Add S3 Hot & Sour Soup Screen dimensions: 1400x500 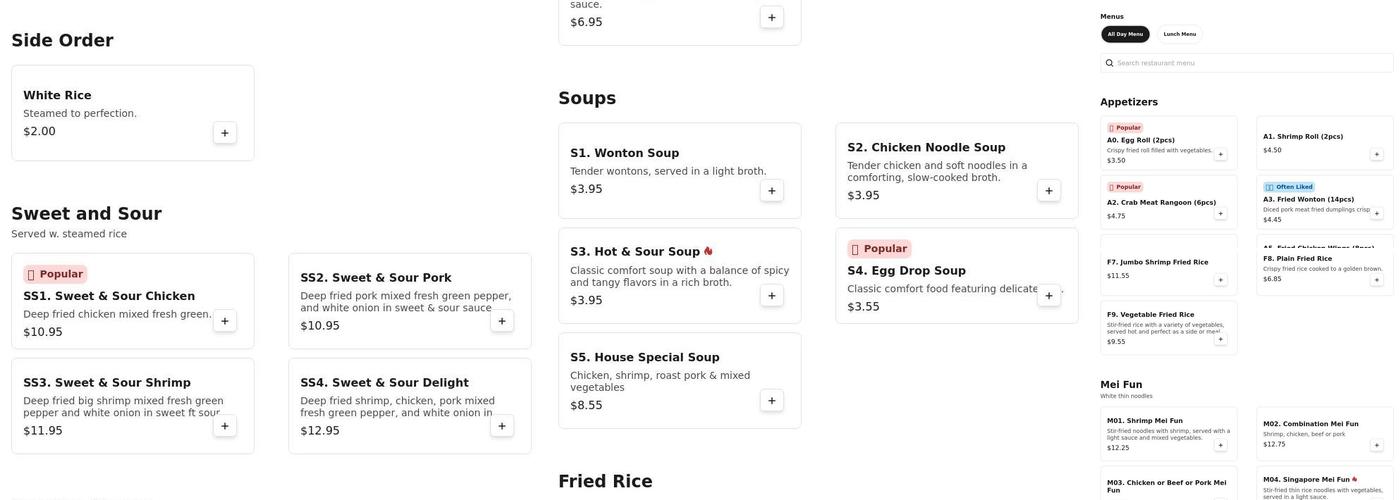tap(772, 296)
